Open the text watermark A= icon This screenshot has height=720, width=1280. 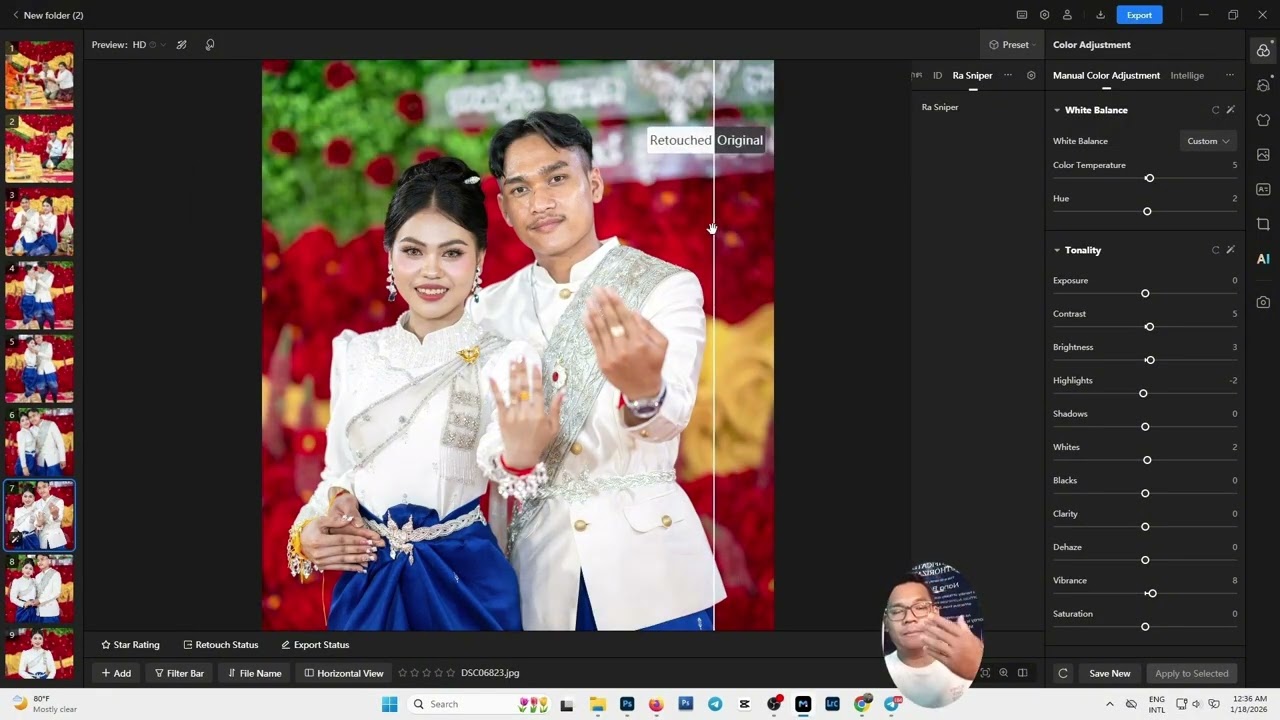point(1263,189)
